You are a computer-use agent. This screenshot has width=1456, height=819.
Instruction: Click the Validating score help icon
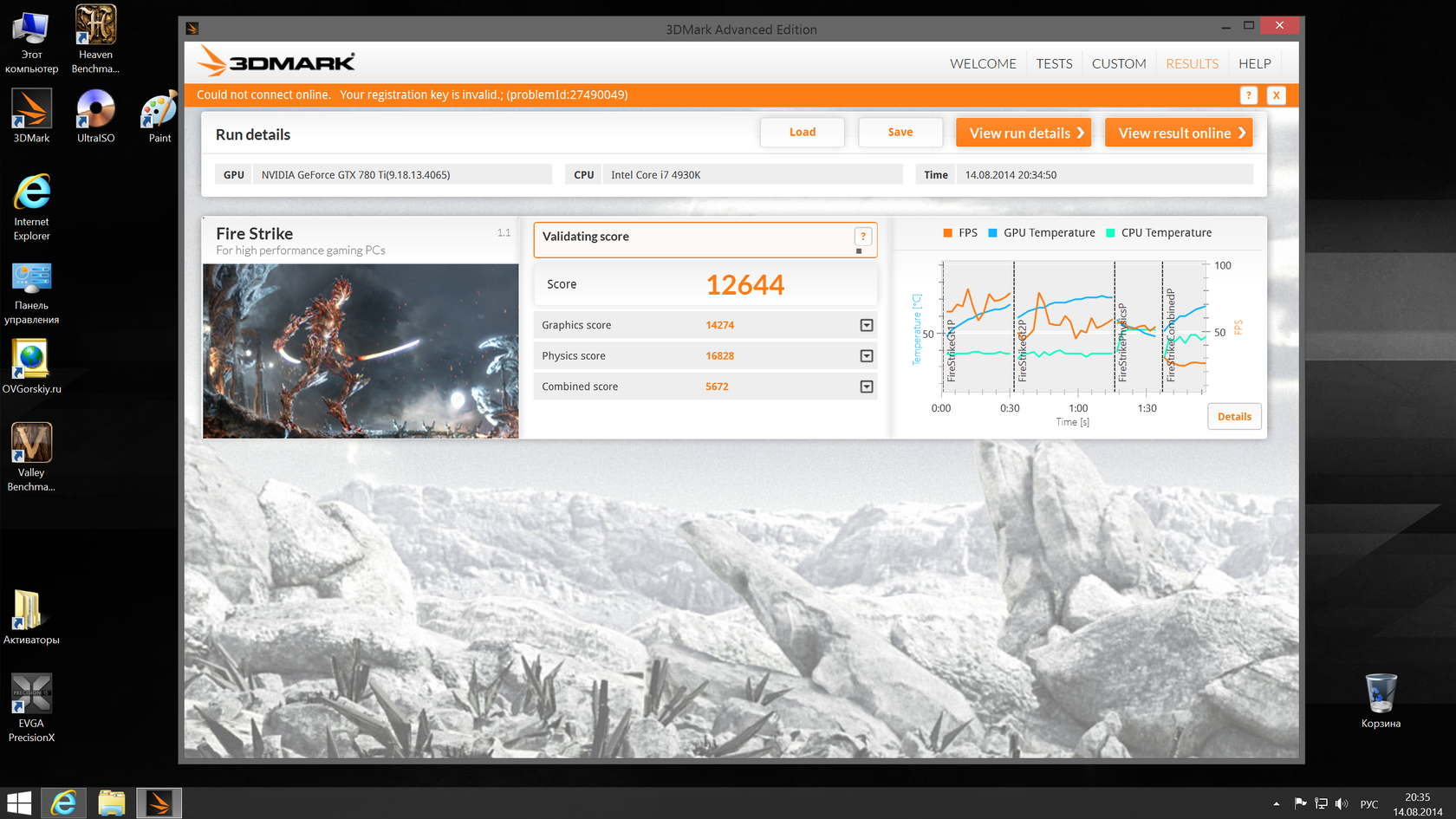tap(862, 237)
